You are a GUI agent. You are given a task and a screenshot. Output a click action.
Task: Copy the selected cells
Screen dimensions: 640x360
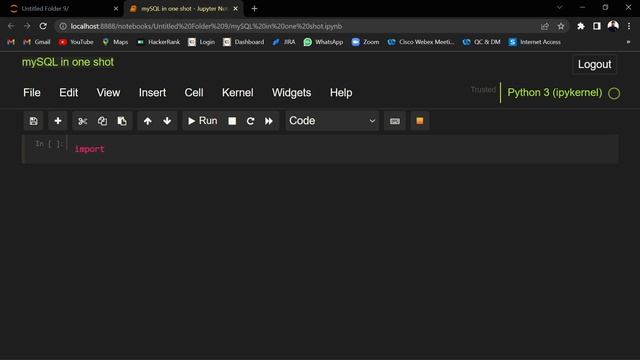(x=102, y=121)
